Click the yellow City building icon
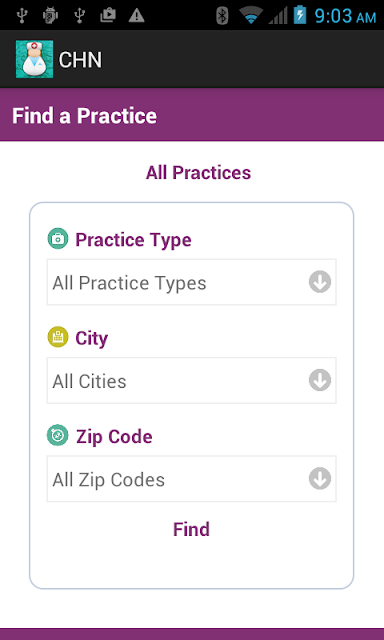Image resolution: width=384 pixels, height=640 pixels. point(58,337)
